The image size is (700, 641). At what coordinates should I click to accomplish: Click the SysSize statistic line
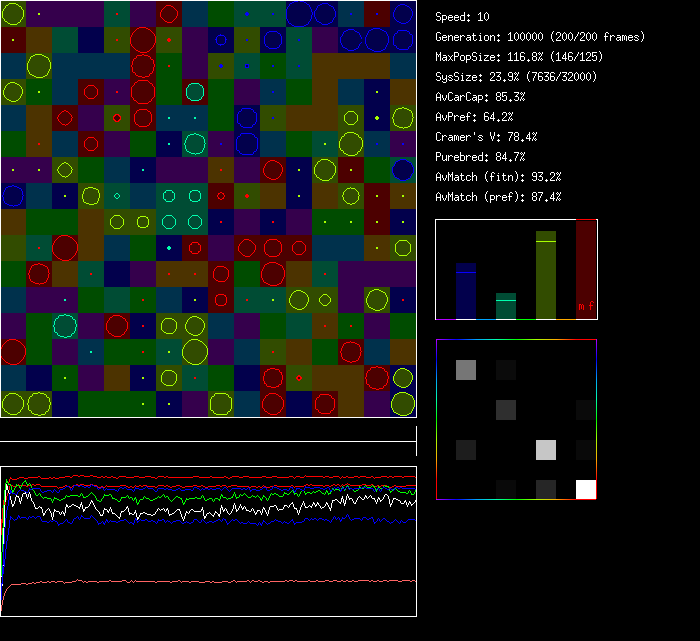coord(508,77)
